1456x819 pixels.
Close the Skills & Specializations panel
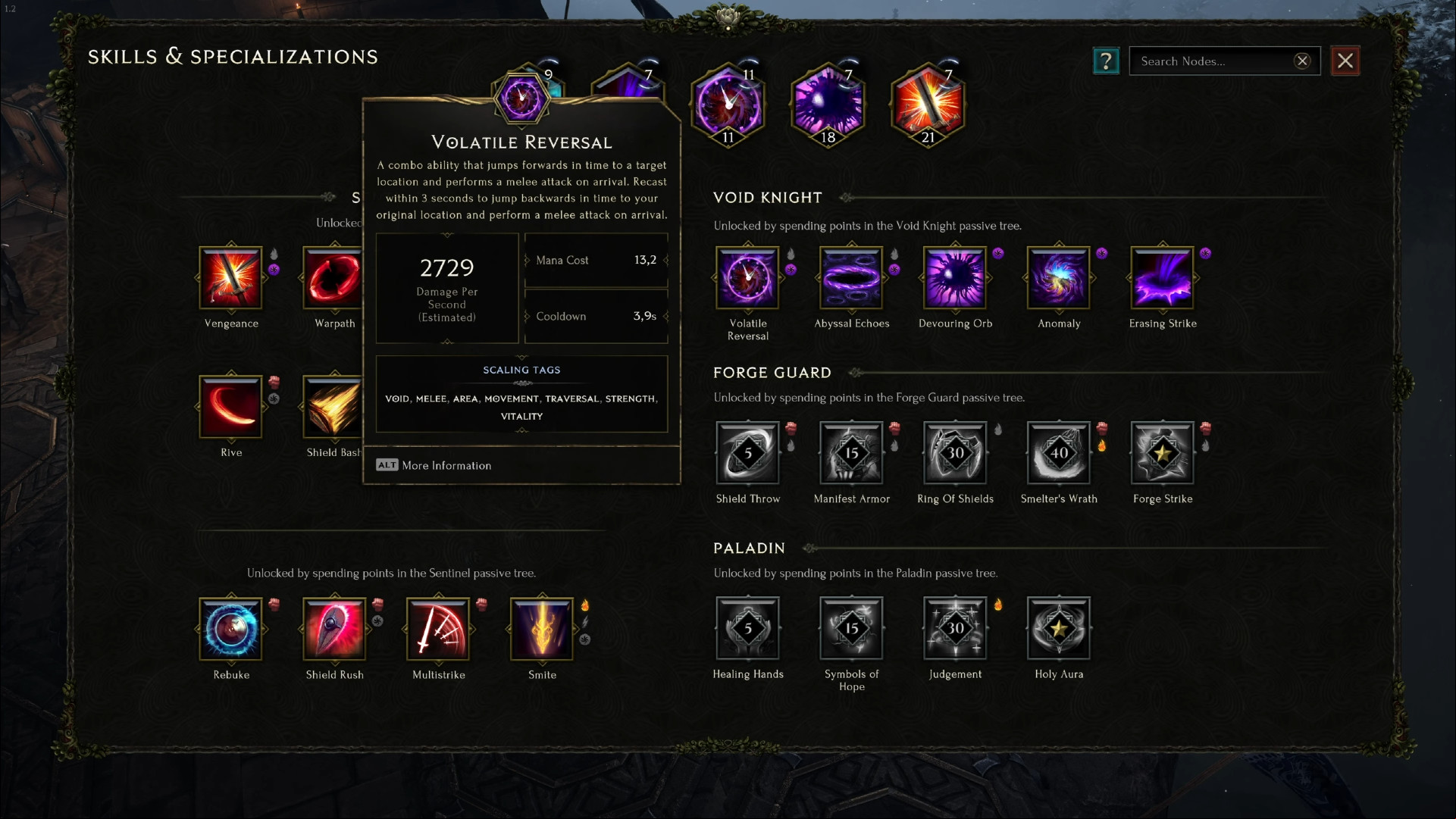tap(1345, 61)
